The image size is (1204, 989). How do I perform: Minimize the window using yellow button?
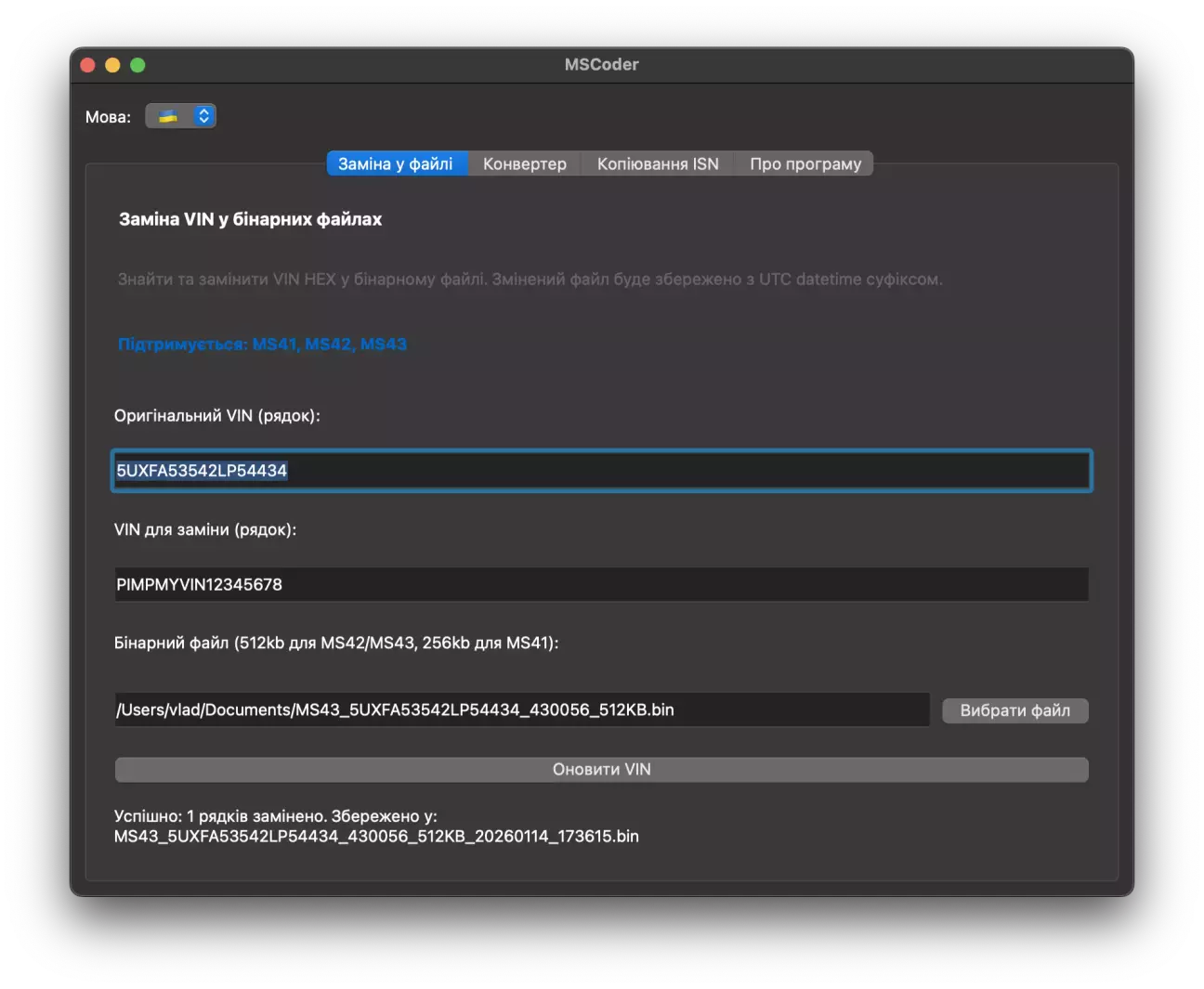(x=112, y=65)
